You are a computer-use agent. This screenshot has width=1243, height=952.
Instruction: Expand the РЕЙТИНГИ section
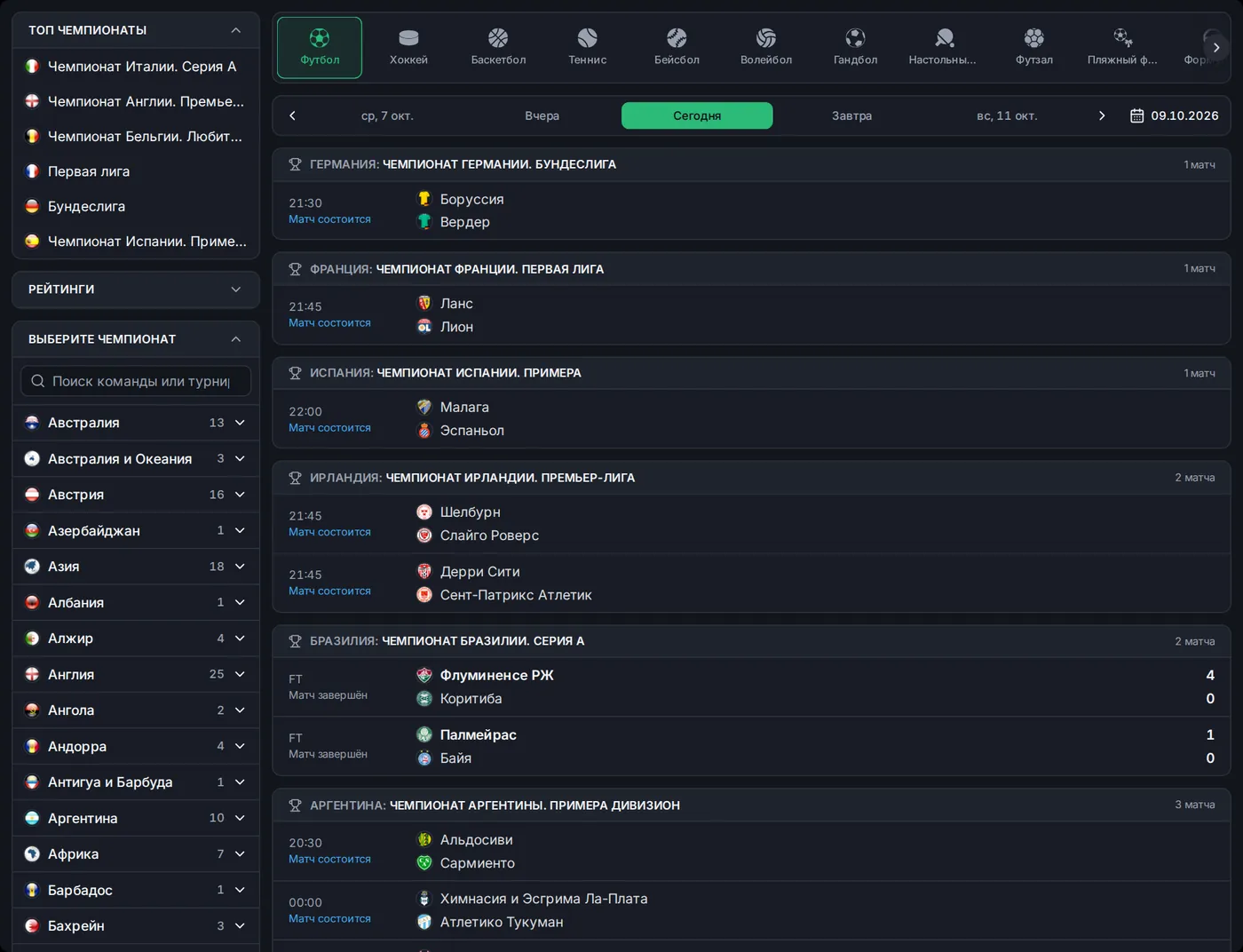[236, 290]
